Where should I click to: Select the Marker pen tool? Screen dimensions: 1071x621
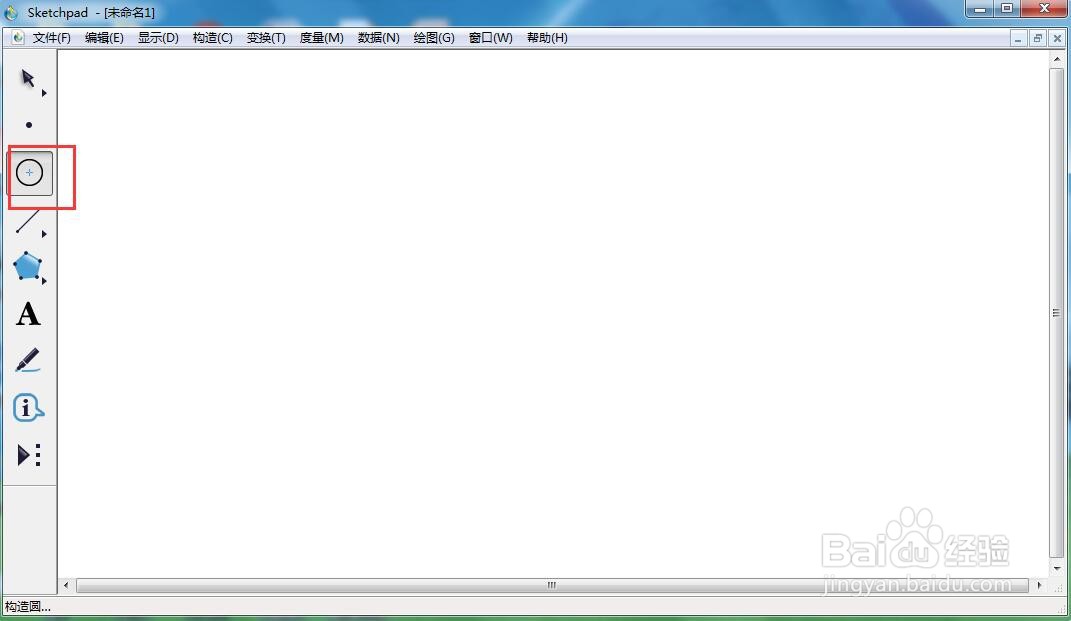click(27, 361)
